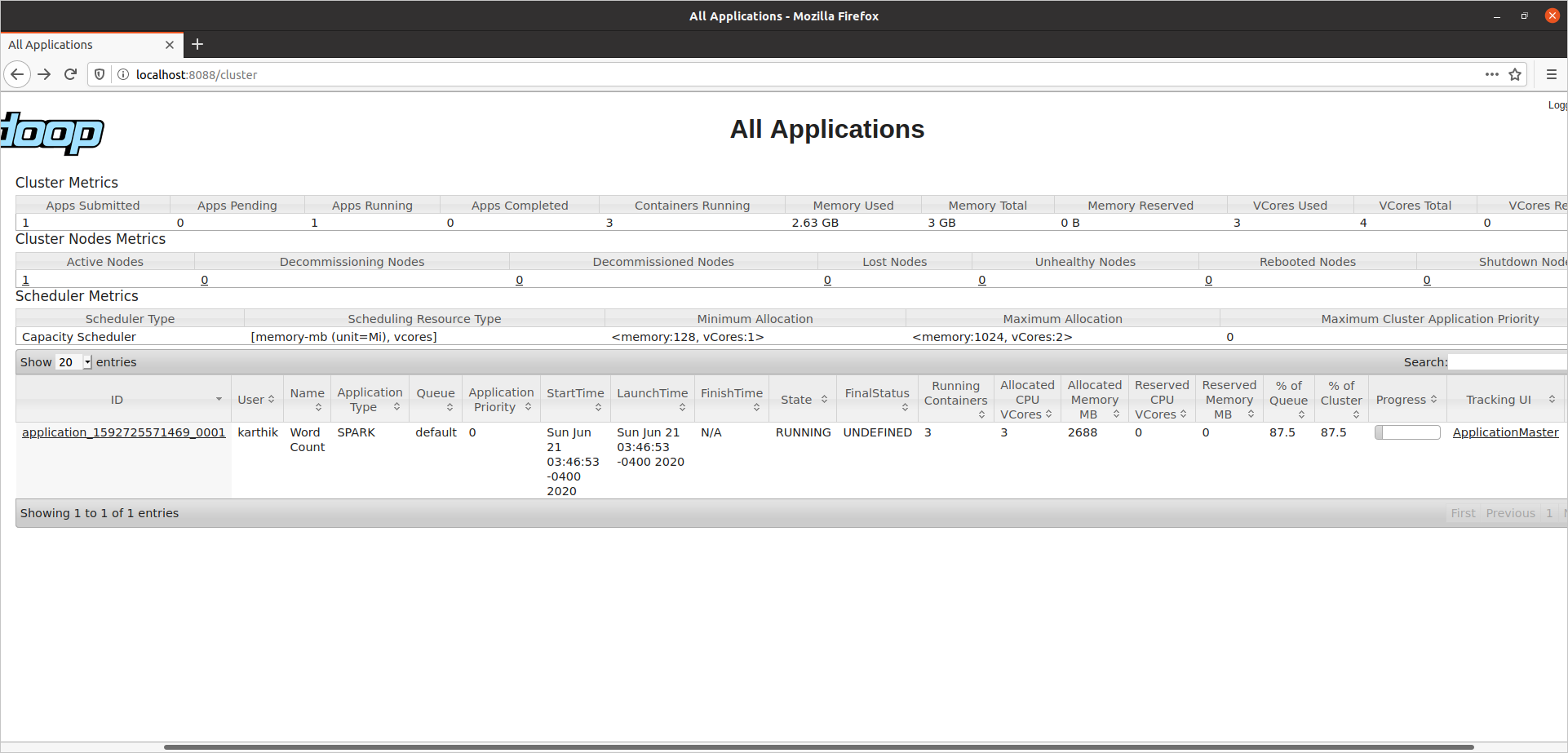
Task: View site information icon in address bar
Action: [123, 74]
